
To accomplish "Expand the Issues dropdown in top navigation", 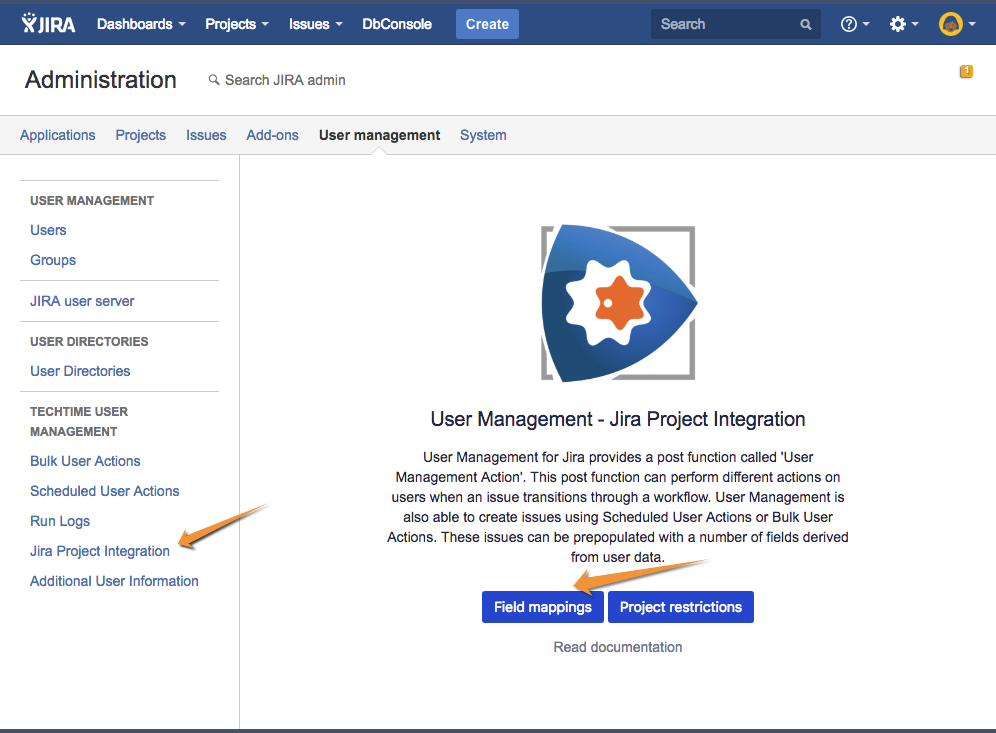I will point(316,24).
